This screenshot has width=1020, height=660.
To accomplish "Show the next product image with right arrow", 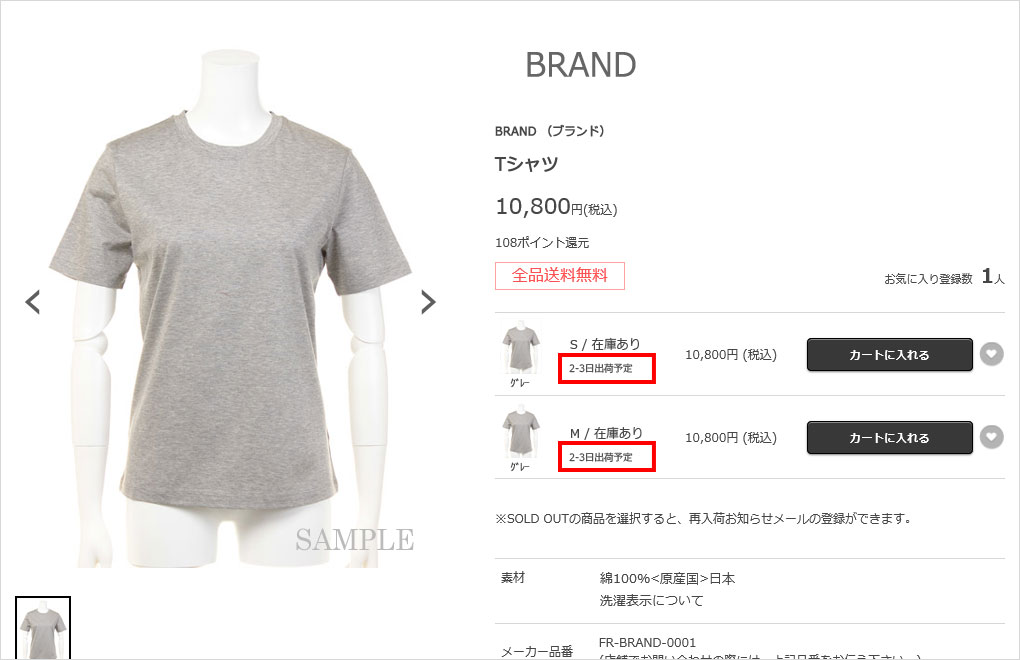I will pos(428,302).
